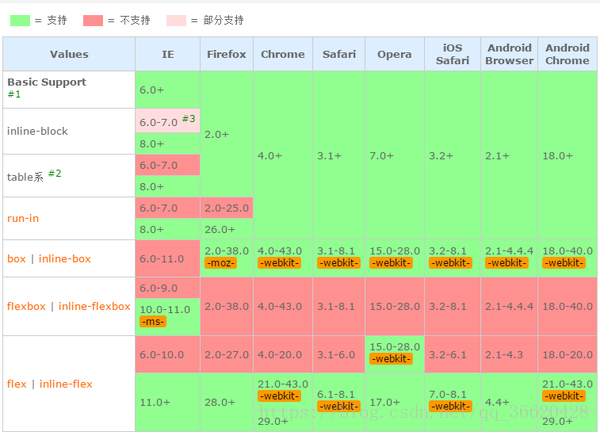
Task: Open the flexbox value link
Action: tap(26, 306)
